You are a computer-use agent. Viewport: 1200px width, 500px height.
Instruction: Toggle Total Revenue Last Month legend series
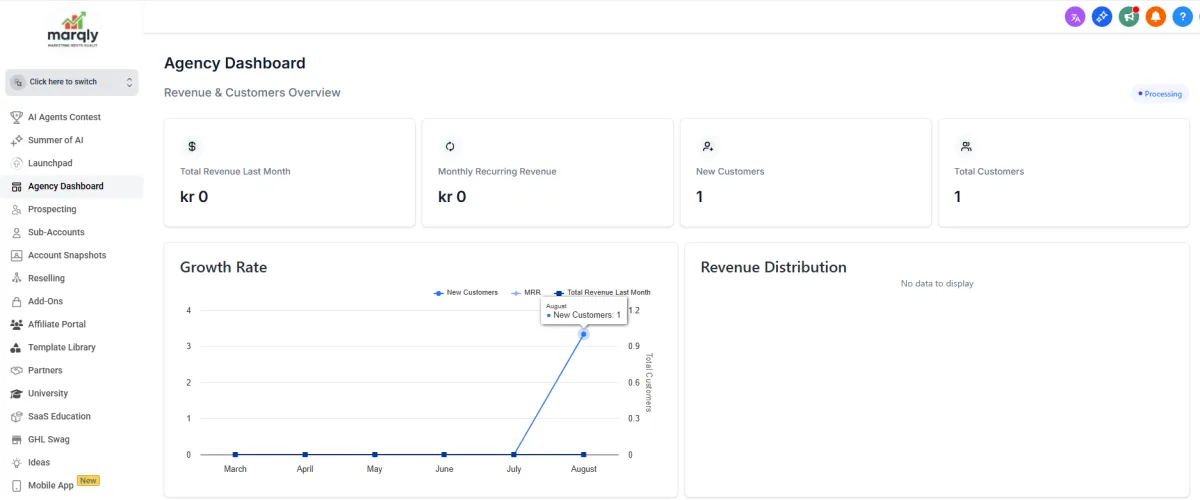point(602,292)
